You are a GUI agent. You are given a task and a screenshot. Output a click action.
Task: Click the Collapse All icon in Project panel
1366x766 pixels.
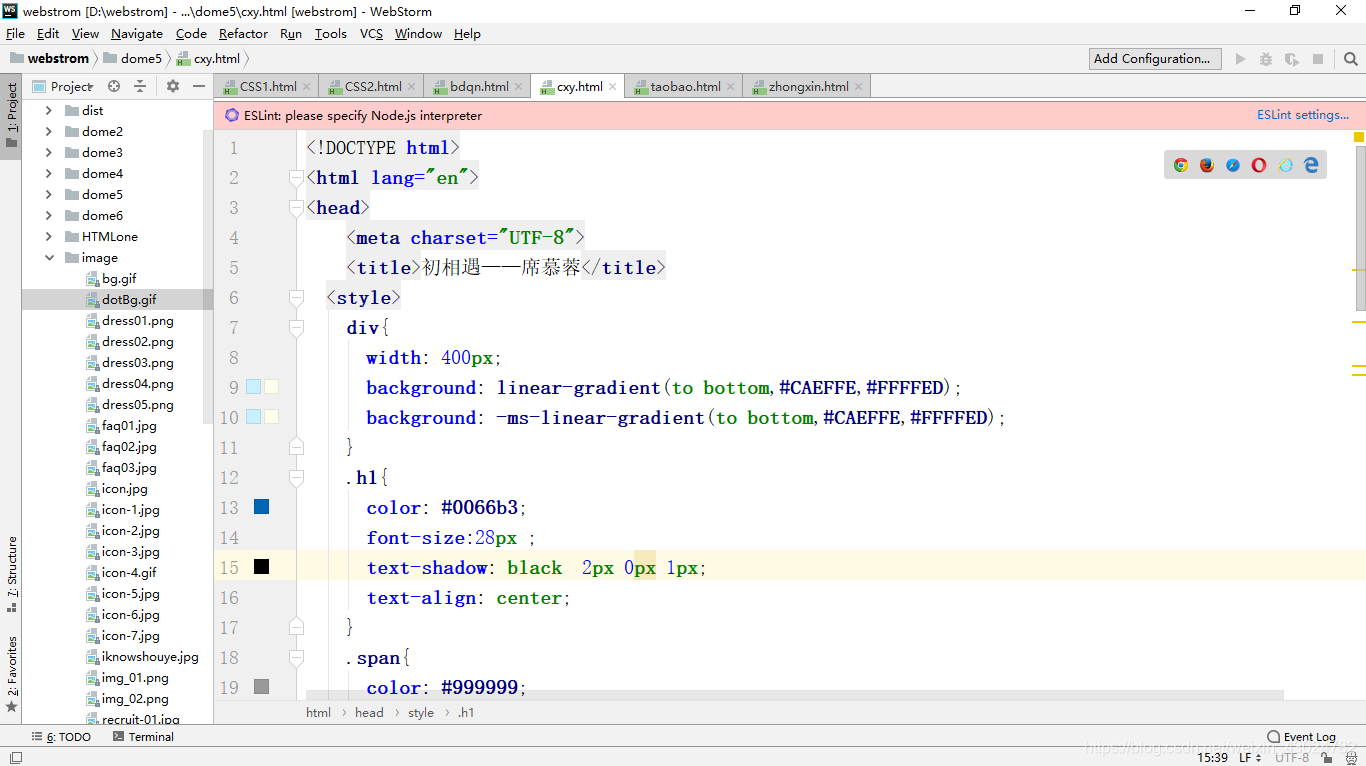(x=140, y=86)
